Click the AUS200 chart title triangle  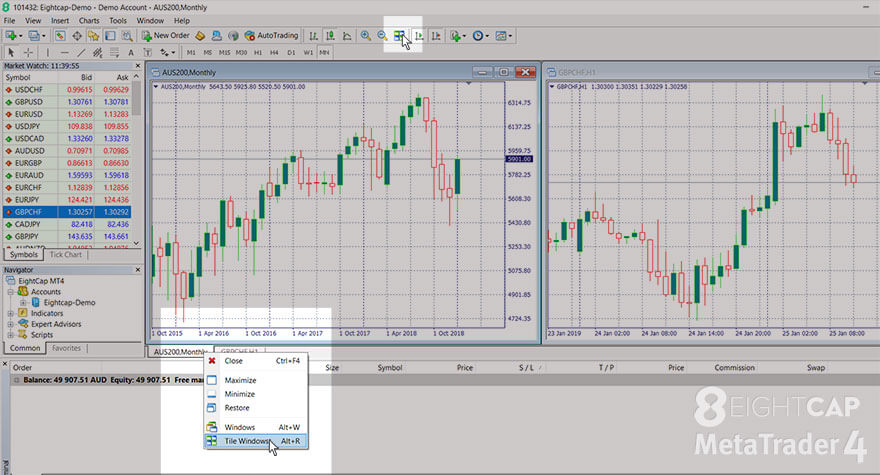(156, 86)
